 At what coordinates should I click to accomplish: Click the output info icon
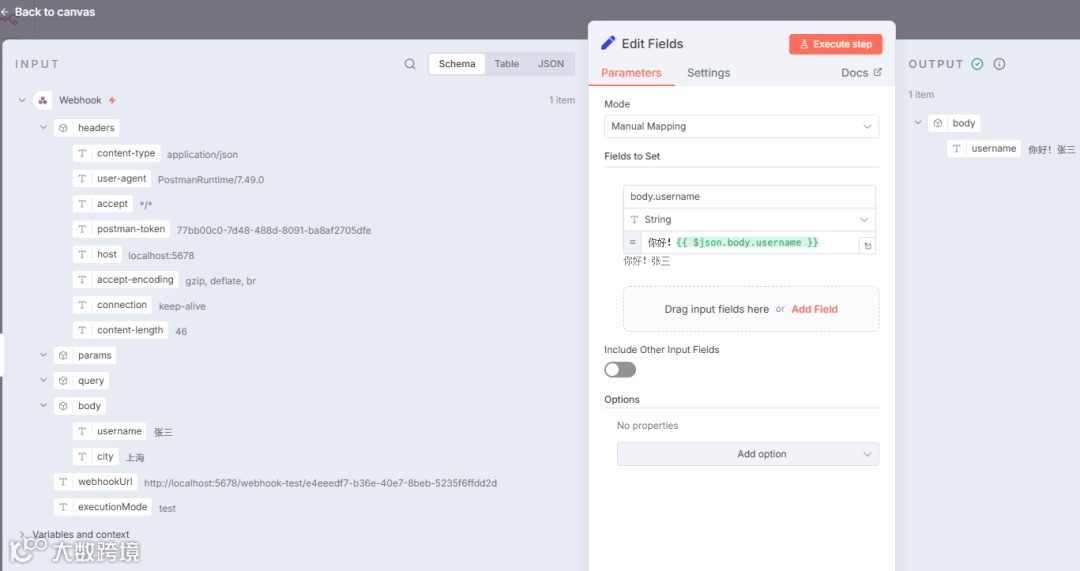(x=999, y=64)
